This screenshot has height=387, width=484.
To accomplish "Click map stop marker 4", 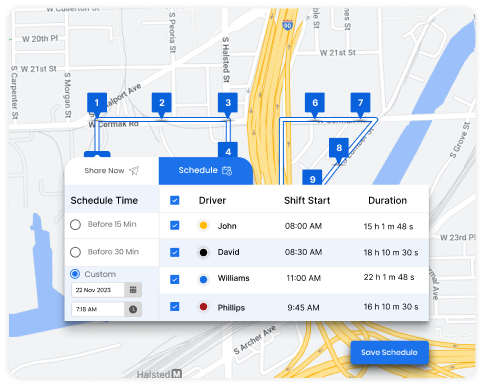I will click(228, 150).
